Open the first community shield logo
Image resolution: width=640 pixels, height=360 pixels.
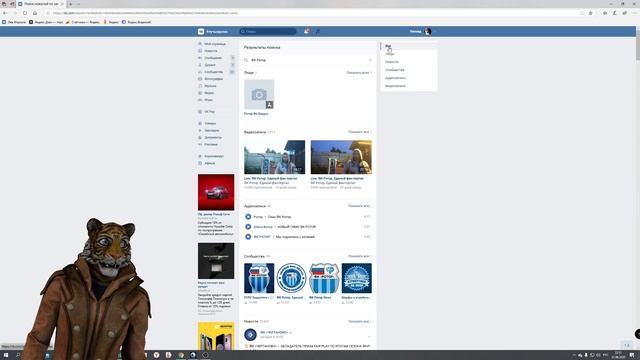259,278
